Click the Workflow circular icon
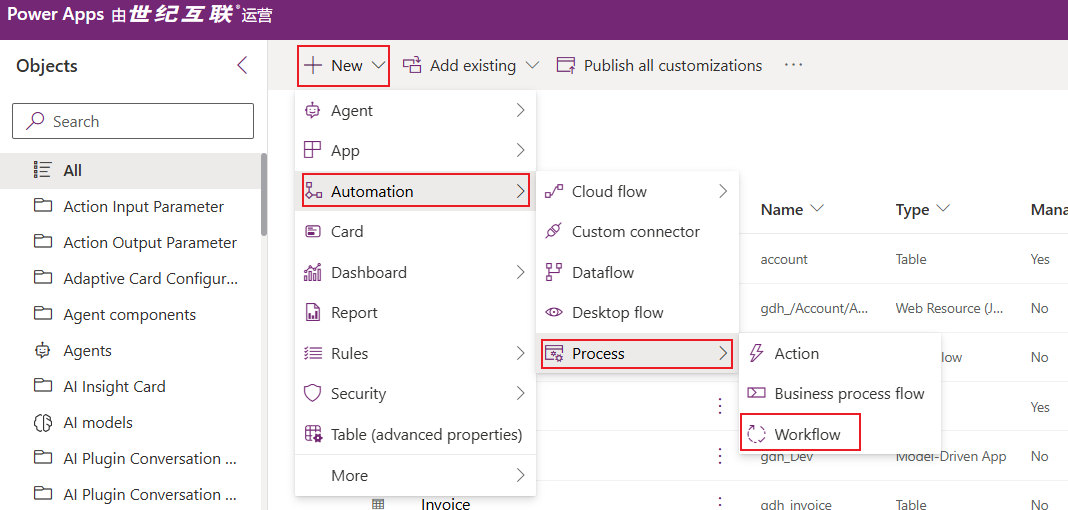This screenshot has height=510, width=1068. click(757, 434)
